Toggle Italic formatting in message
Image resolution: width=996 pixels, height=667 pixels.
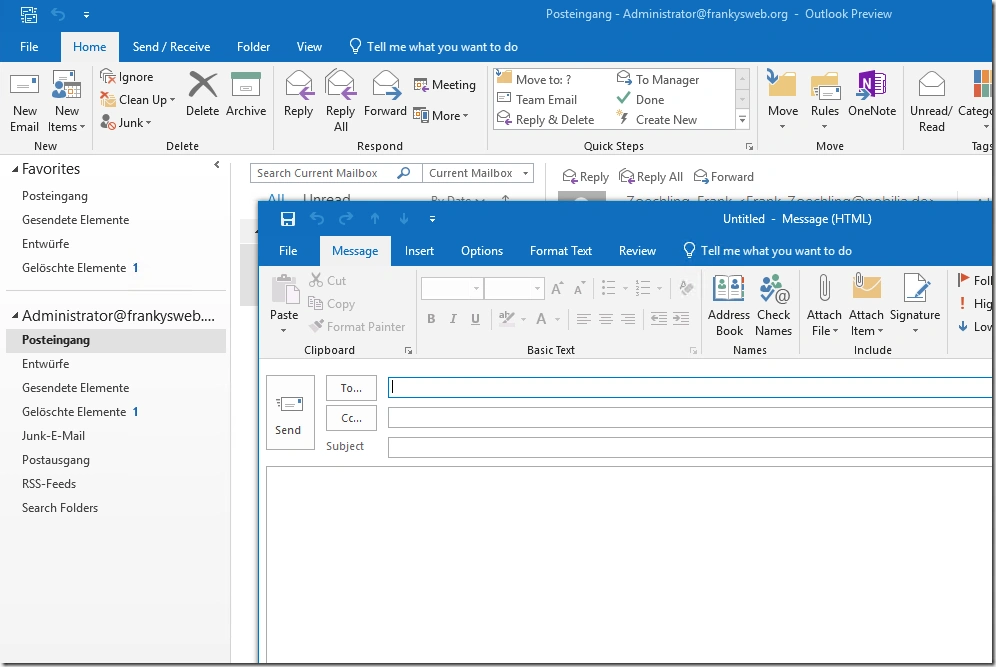[453, 320]
